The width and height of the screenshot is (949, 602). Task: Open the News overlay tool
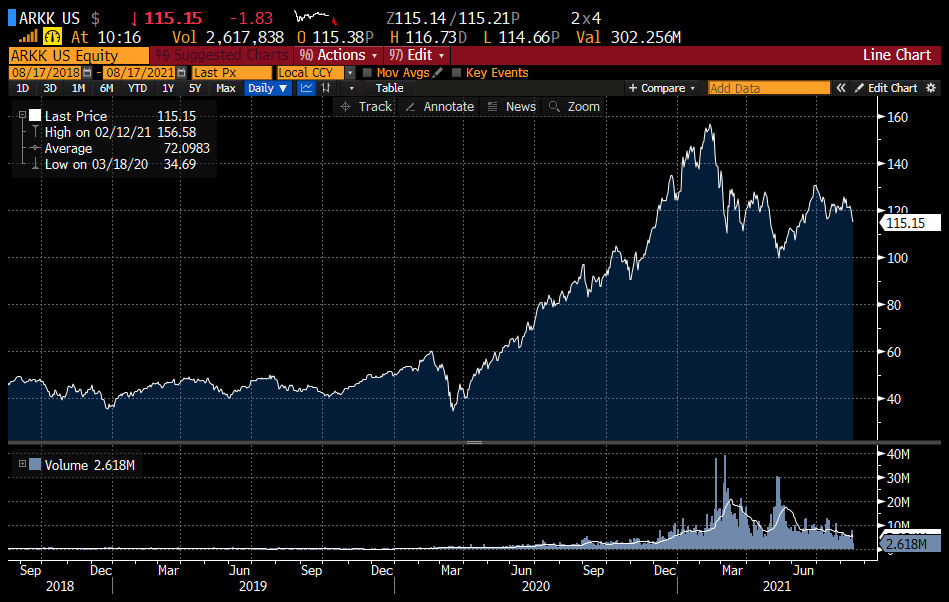tap(512, 107)
